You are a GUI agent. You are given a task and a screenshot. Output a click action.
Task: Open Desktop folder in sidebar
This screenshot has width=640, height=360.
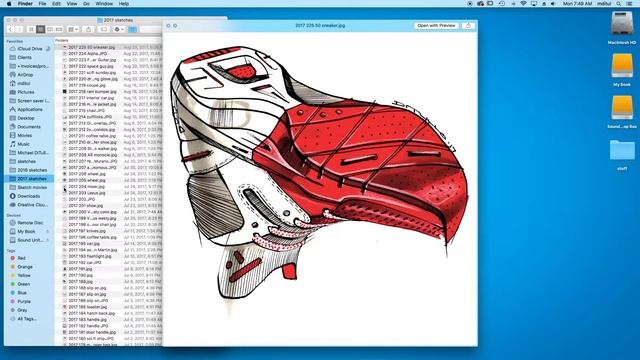coord(26,118)
